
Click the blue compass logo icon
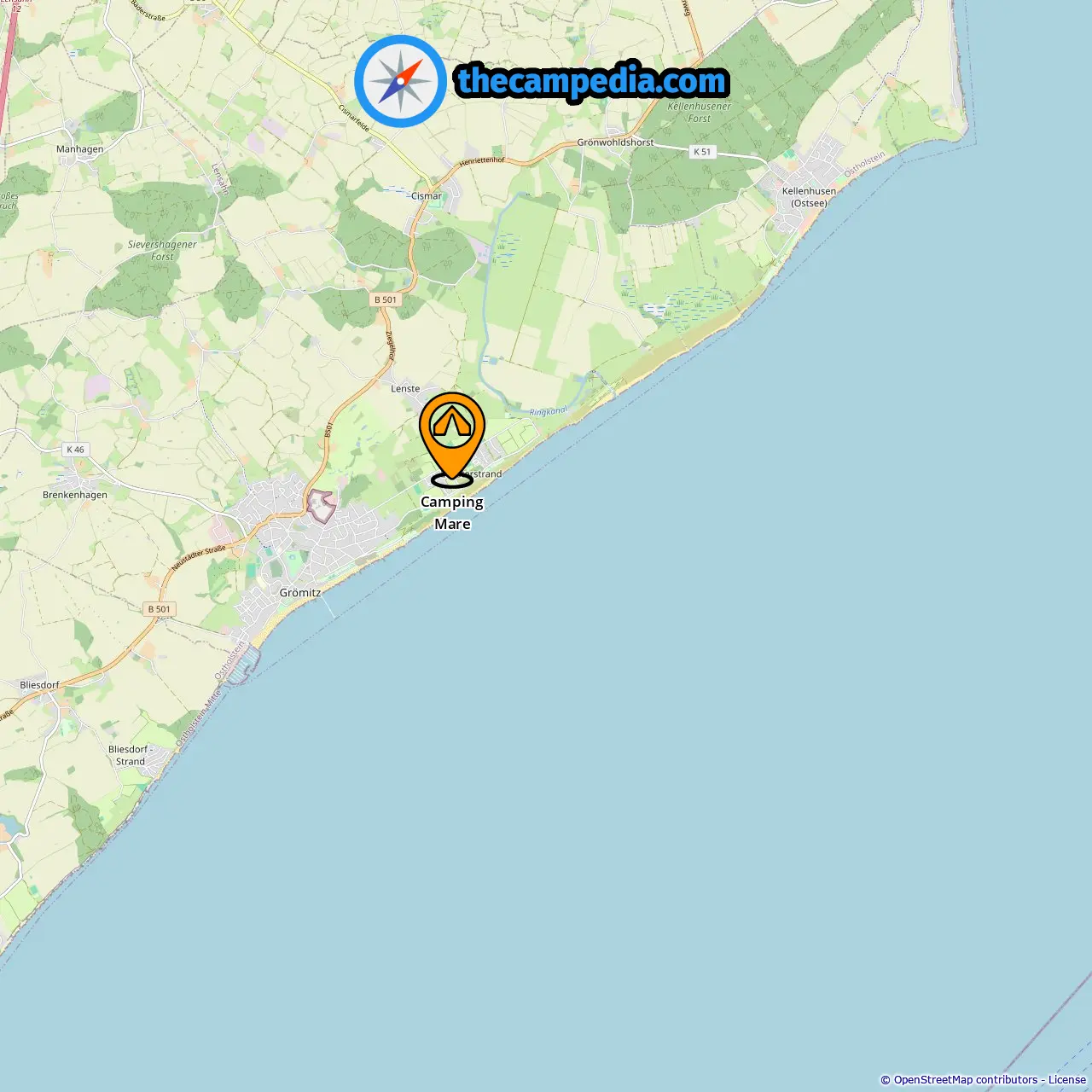click(400, 81)
